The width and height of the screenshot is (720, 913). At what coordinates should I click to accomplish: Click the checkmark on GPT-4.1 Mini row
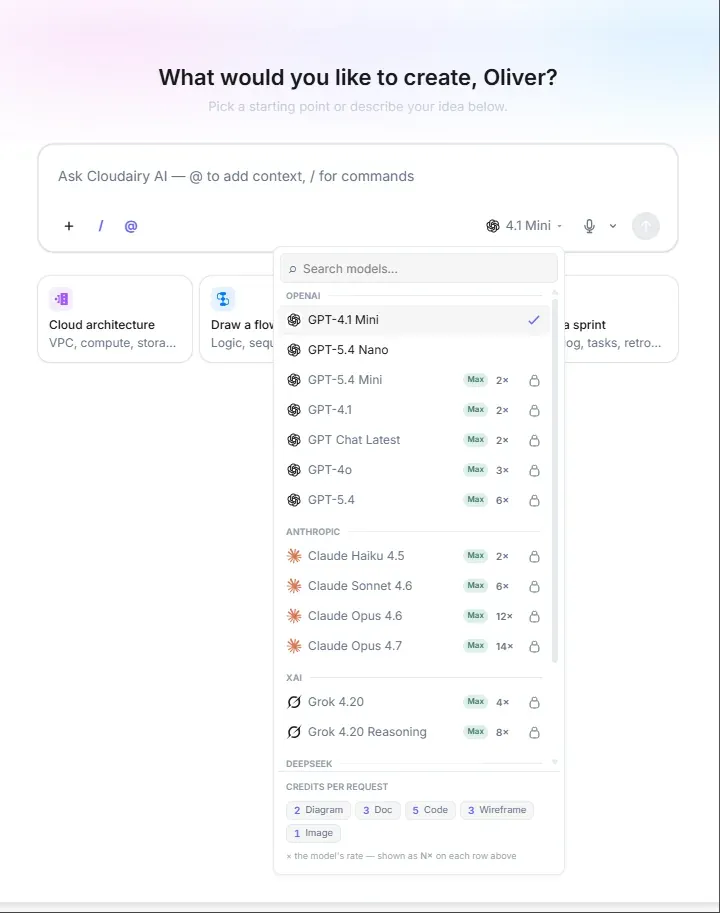point(534,320)
